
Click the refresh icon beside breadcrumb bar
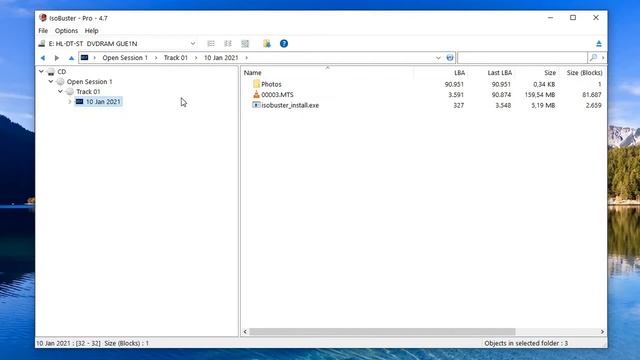(x=450, y=58)
